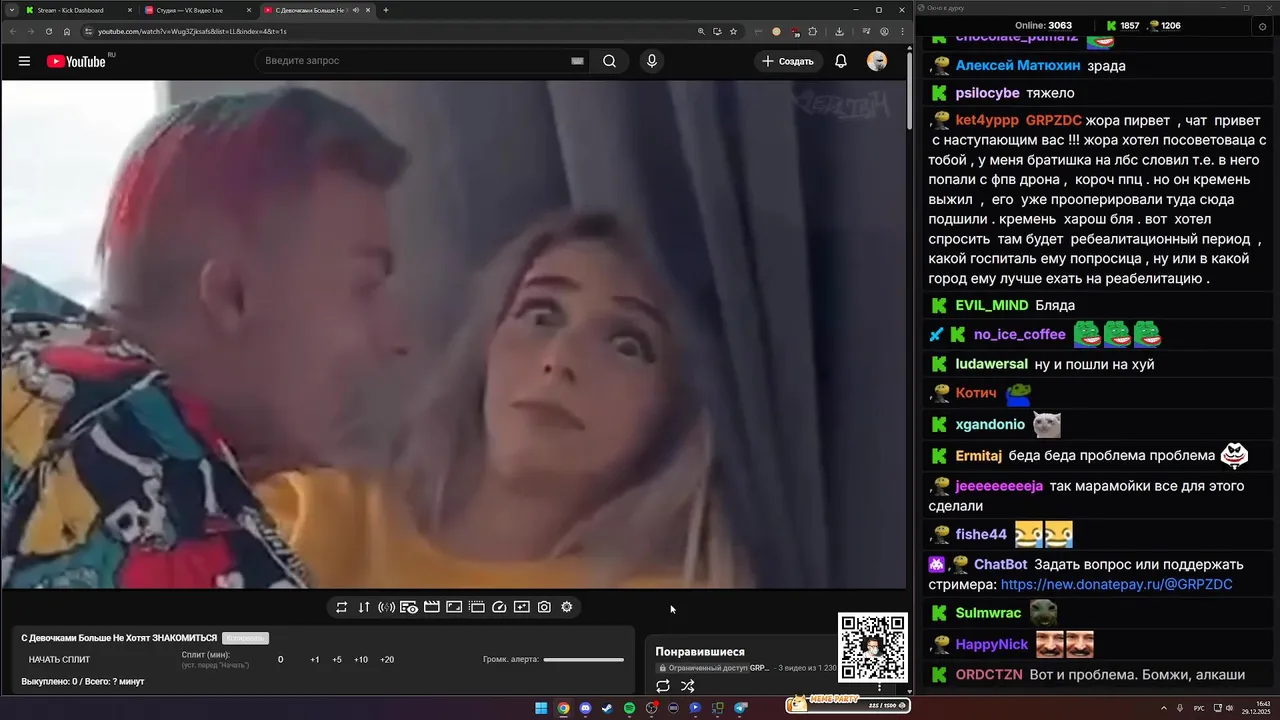This screenshot has width=1280, height=720.
Task: Open the browser extensions puzzle icon
Action: (813, 31)
